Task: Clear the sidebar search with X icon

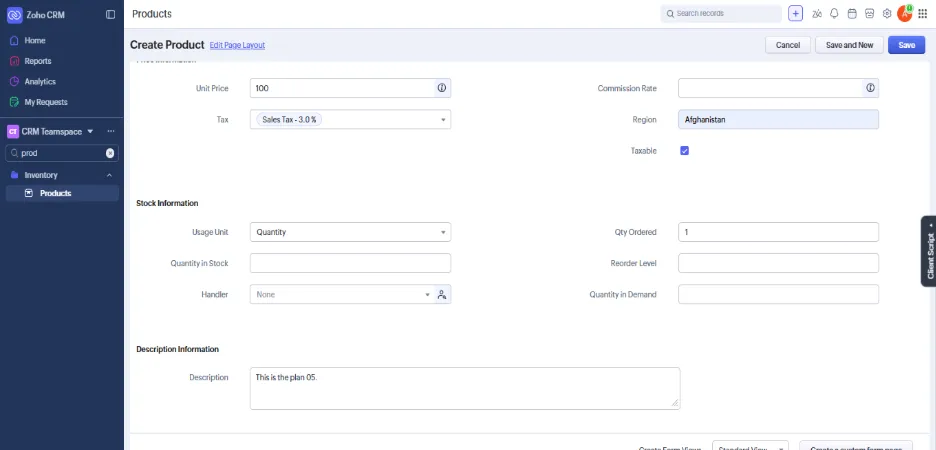Action: [110, 153]
